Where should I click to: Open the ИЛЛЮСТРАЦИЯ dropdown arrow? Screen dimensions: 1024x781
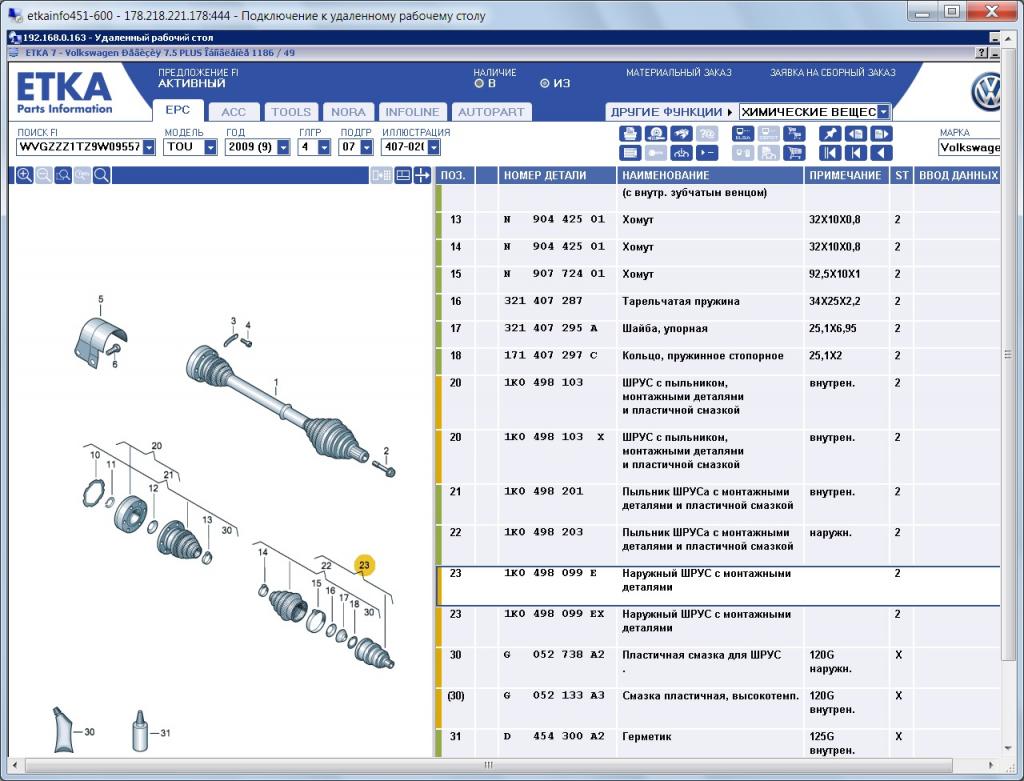434,147
